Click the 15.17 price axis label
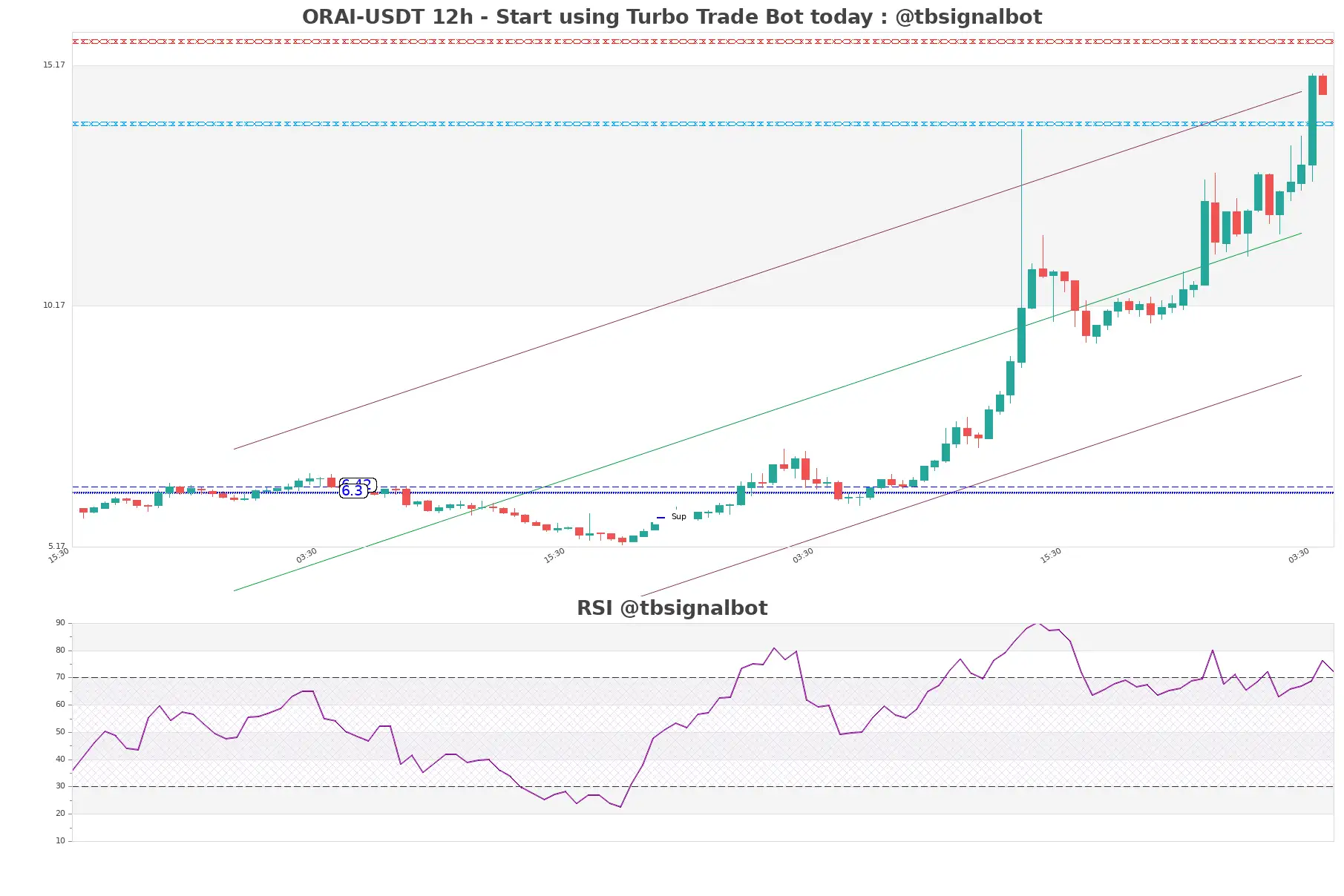The width and height of the screenshot is (1344, 896). (53, 65)
